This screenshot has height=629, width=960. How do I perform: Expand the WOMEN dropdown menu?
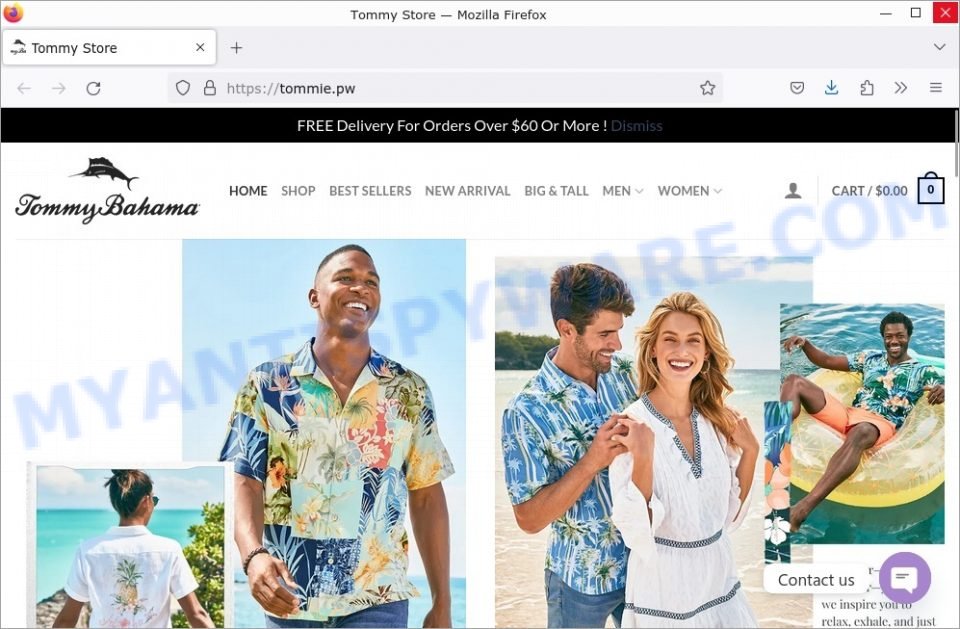pos(689,191)
